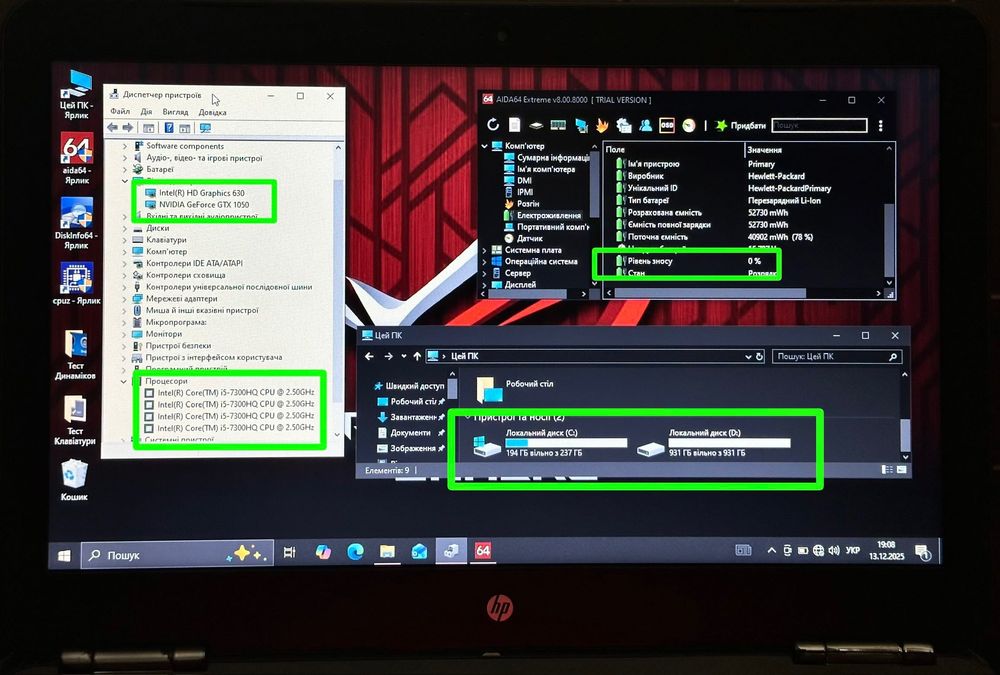Switch Explorer to large icons view

(901, 470)
